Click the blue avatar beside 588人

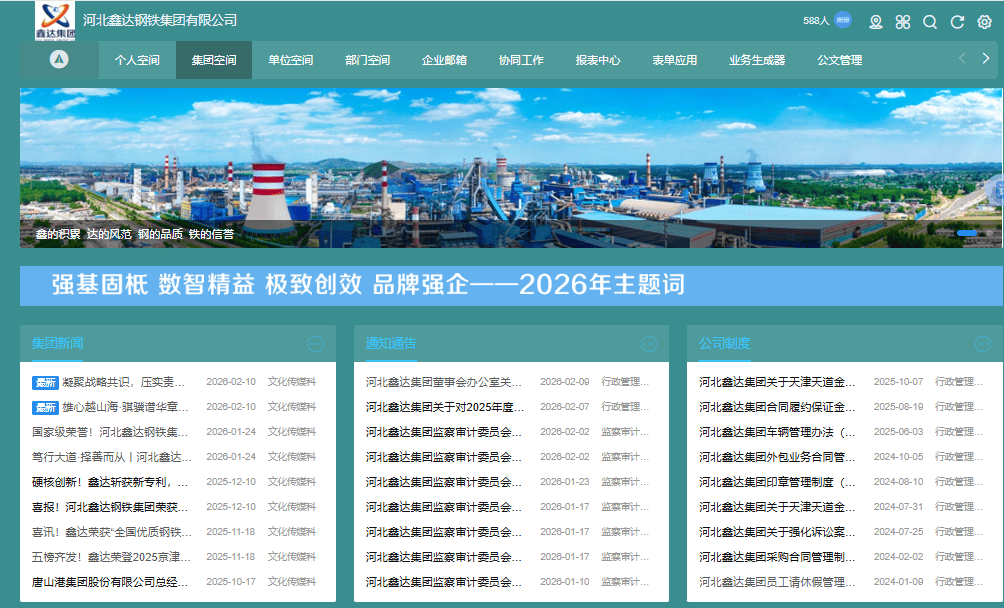843,20
